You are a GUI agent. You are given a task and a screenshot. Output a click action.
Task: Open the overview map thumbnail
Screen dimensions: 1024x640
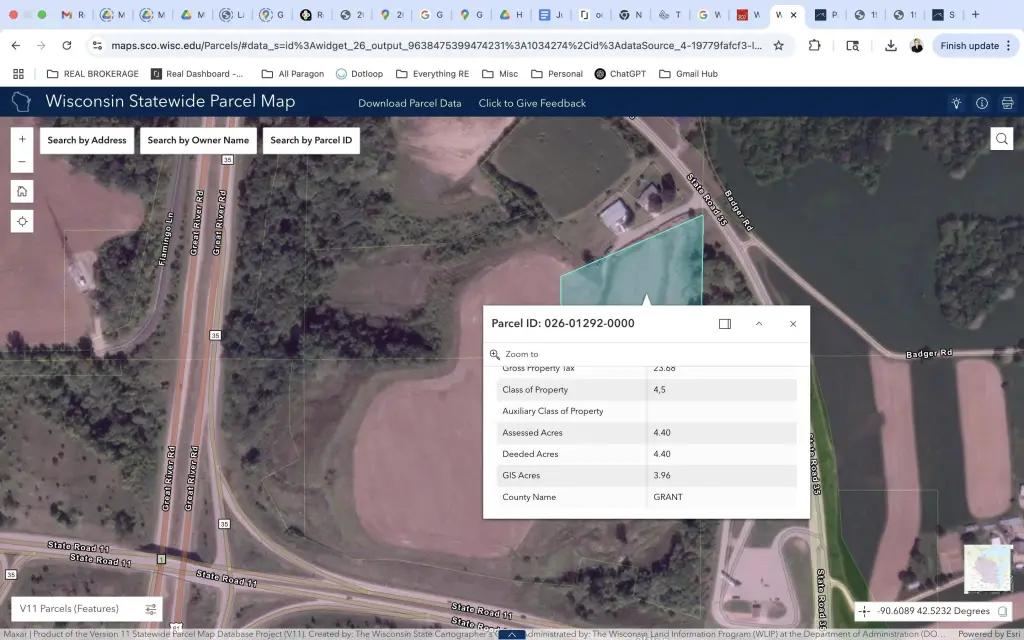(x=986, y=567)
